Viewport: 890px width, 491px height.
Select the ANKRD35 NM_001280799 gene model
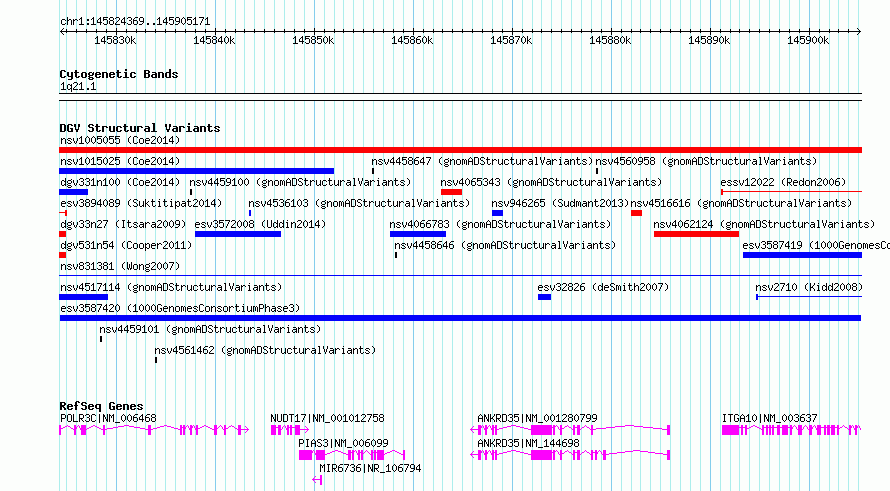tap(570, 430)
